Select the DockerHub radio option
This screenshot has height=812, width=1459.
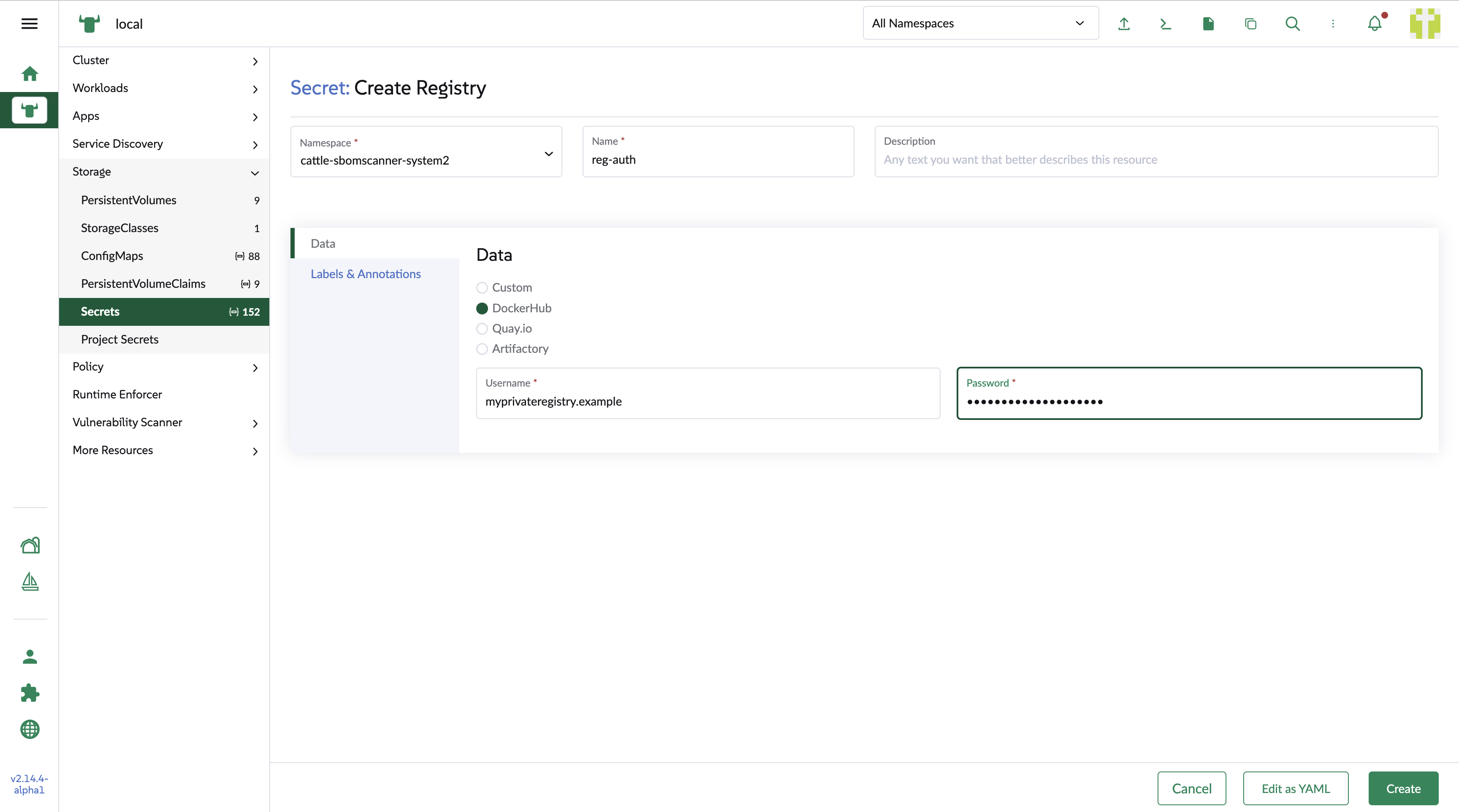click(x=482, y=308)
